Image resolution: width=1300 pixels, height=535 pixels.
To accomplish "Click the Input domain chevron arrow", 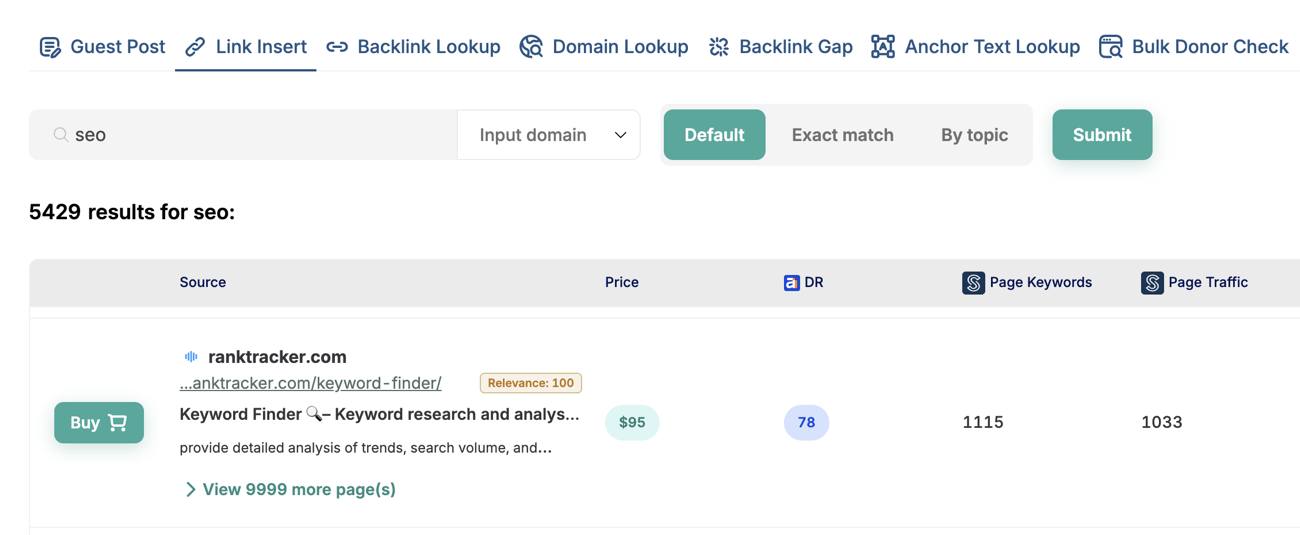I will click(620, 135).
